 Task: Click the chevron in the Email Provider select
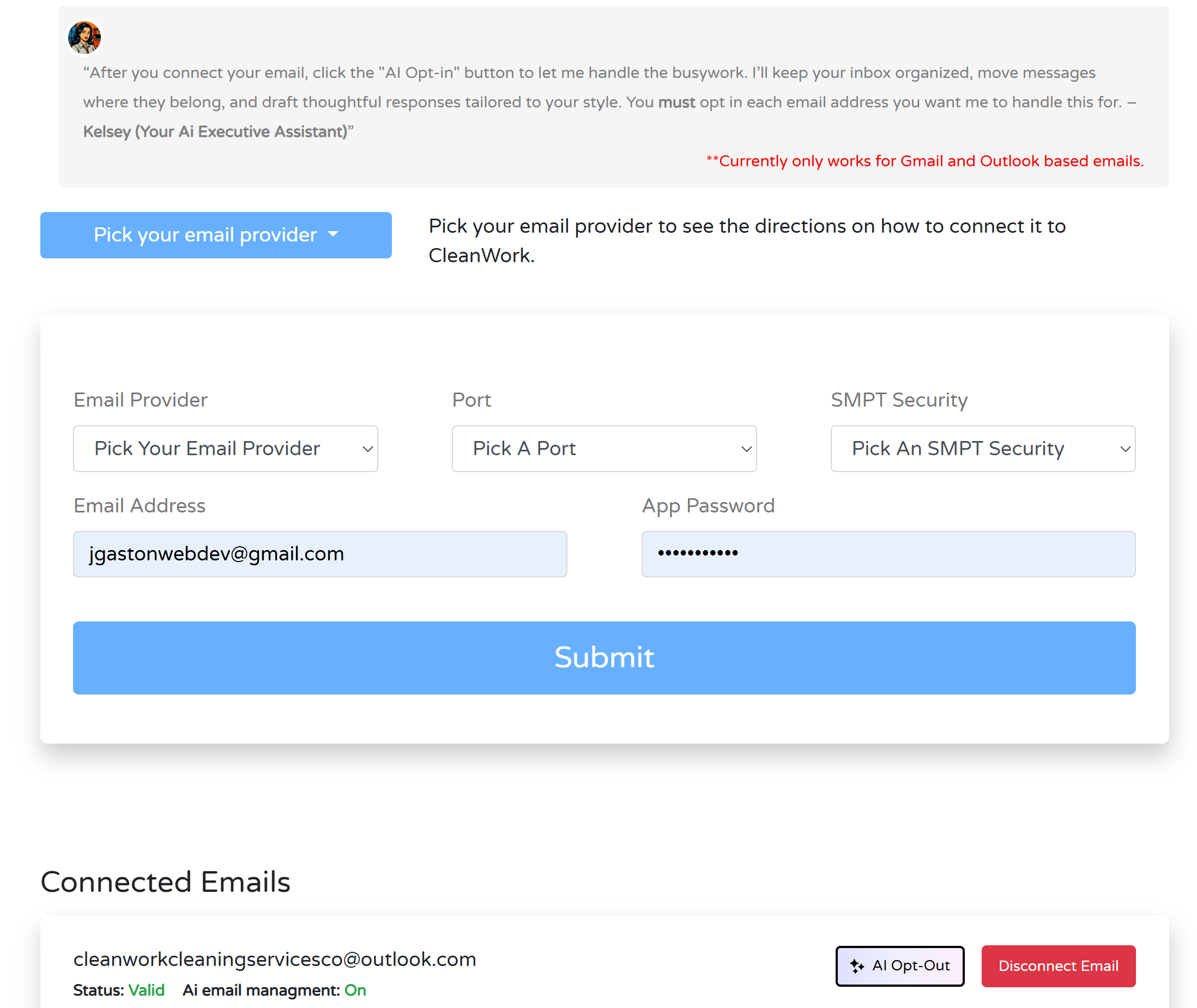368,449
